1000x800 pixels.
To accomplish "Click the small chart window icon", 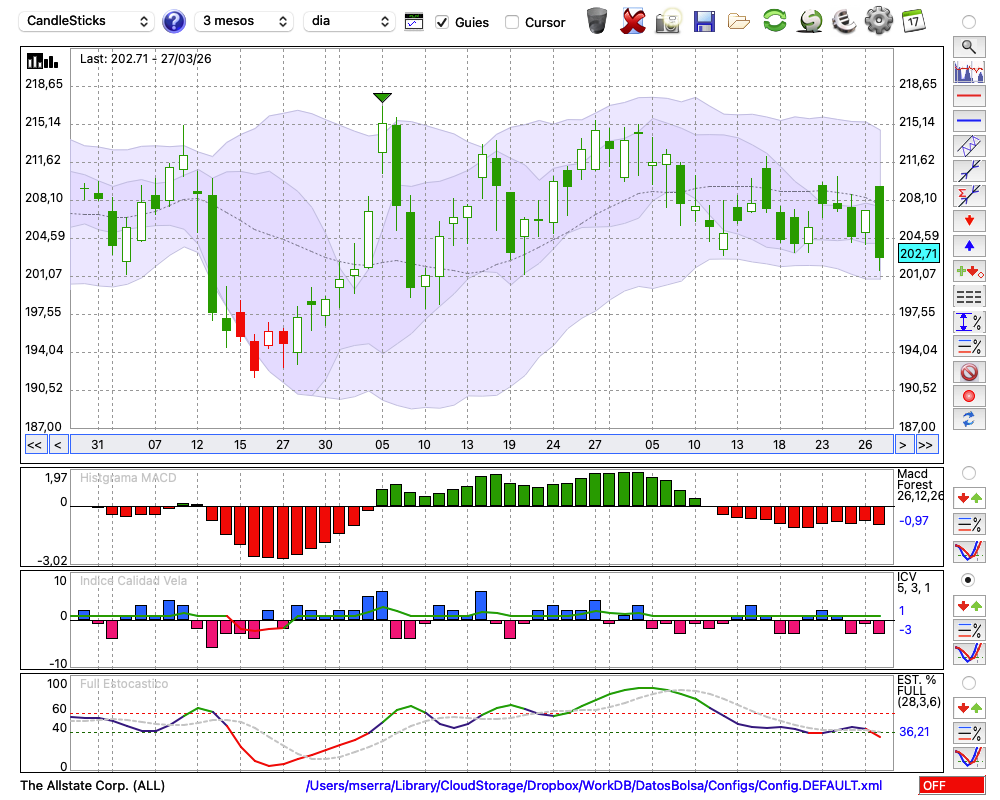I will click(x=414, y=22).
